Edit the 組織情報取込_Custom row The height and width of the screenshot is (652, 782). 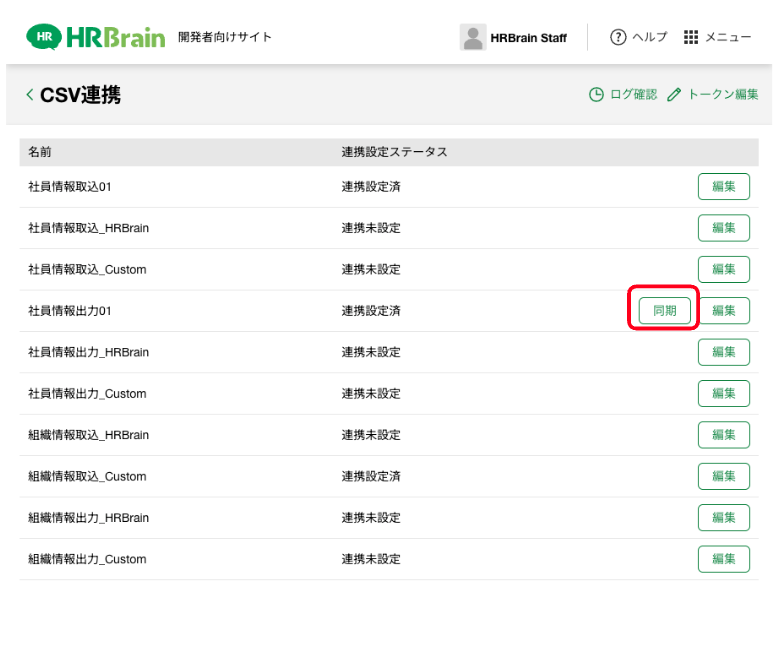click(723, 476)
